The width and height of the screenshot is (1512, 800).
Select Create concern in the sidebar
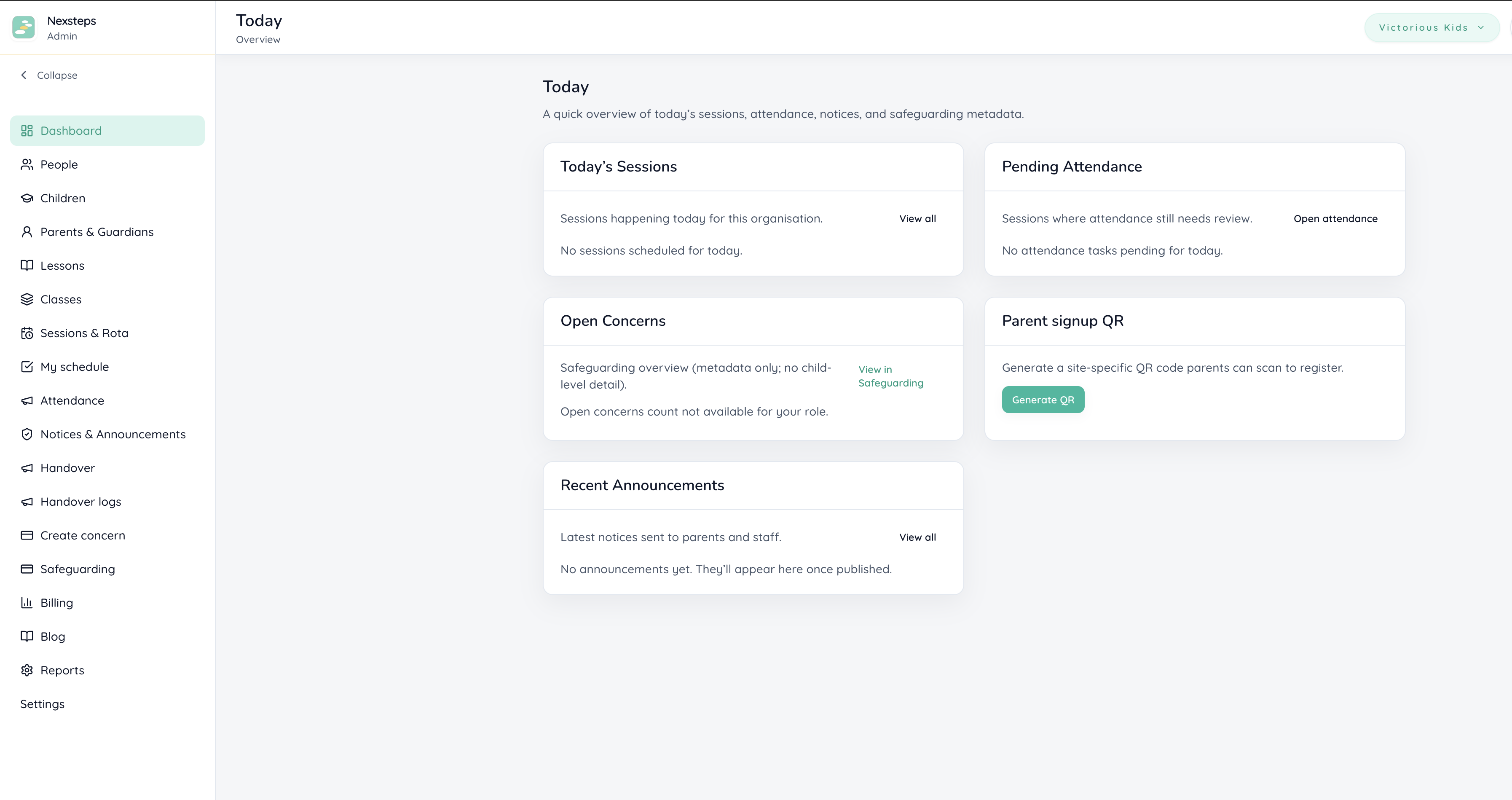pyautogui.click(x=107, y=535)
